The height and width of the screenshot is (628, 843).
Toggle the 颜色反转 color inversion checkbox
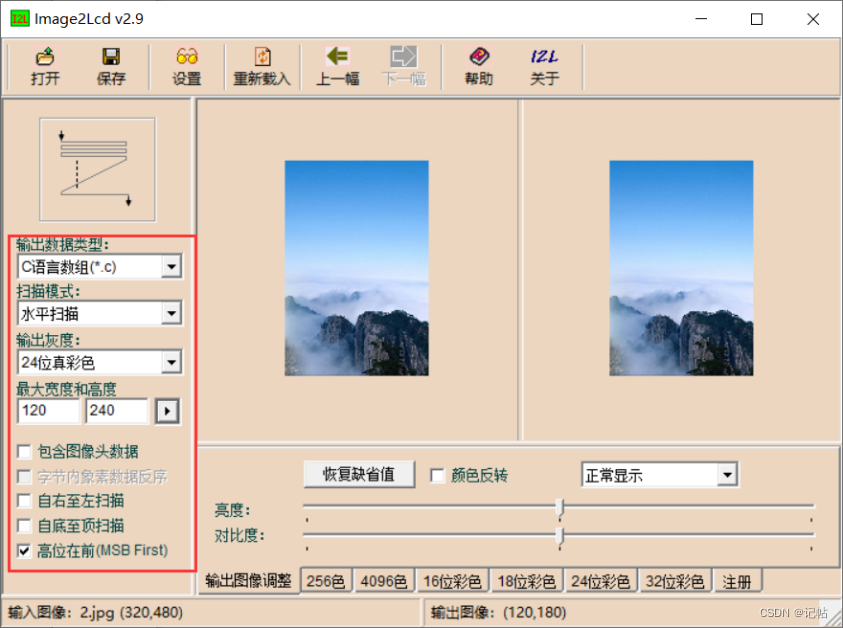pyautogui.click(x=437, y=475)
